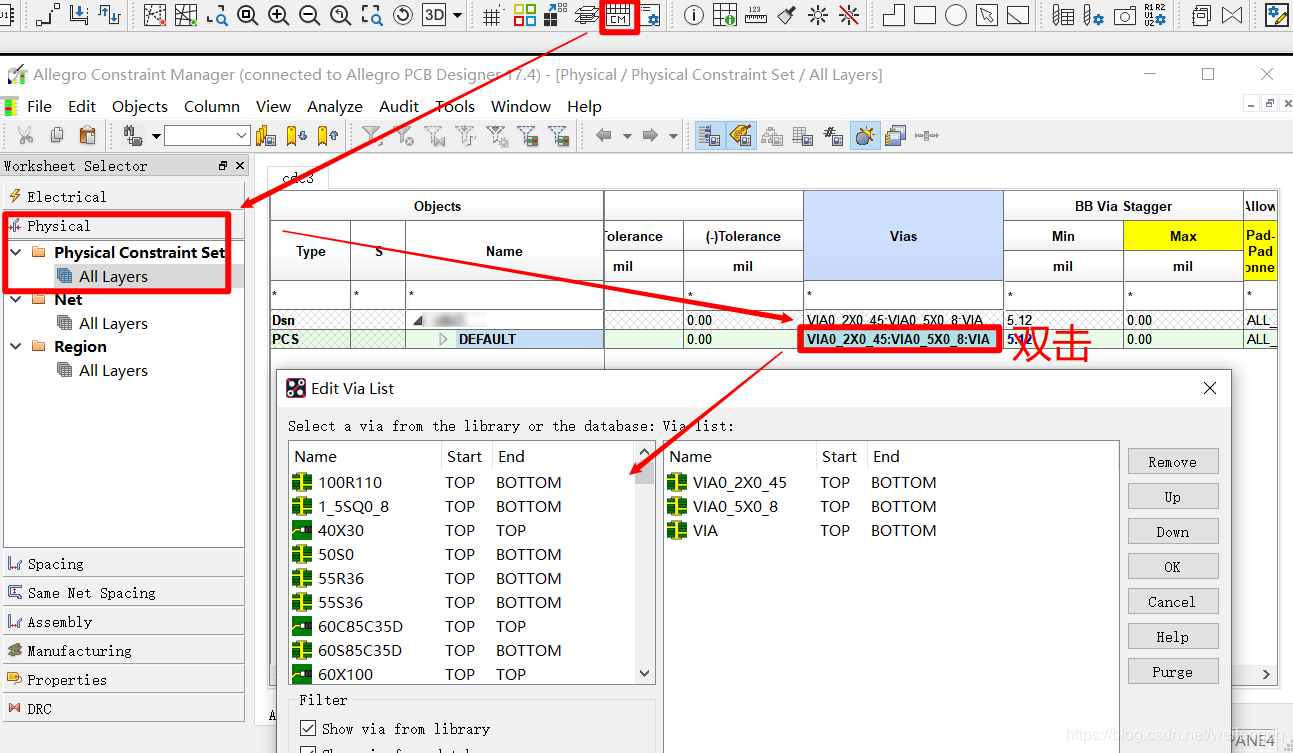This screenshot has height=753, width=1293.
Task: Select All Layers under Net
Action: coord(113,323)
